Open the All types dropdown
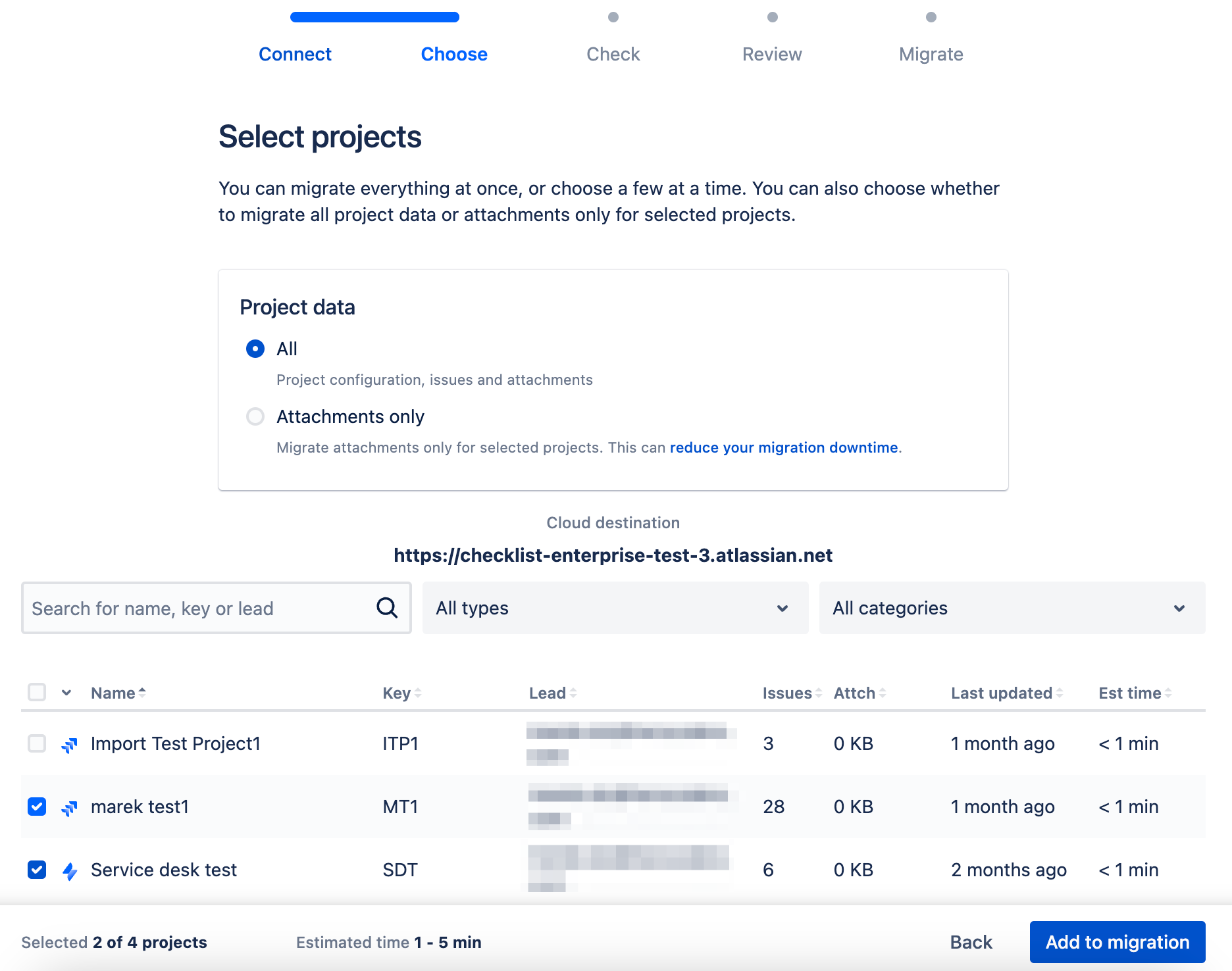 pos(615,608)
